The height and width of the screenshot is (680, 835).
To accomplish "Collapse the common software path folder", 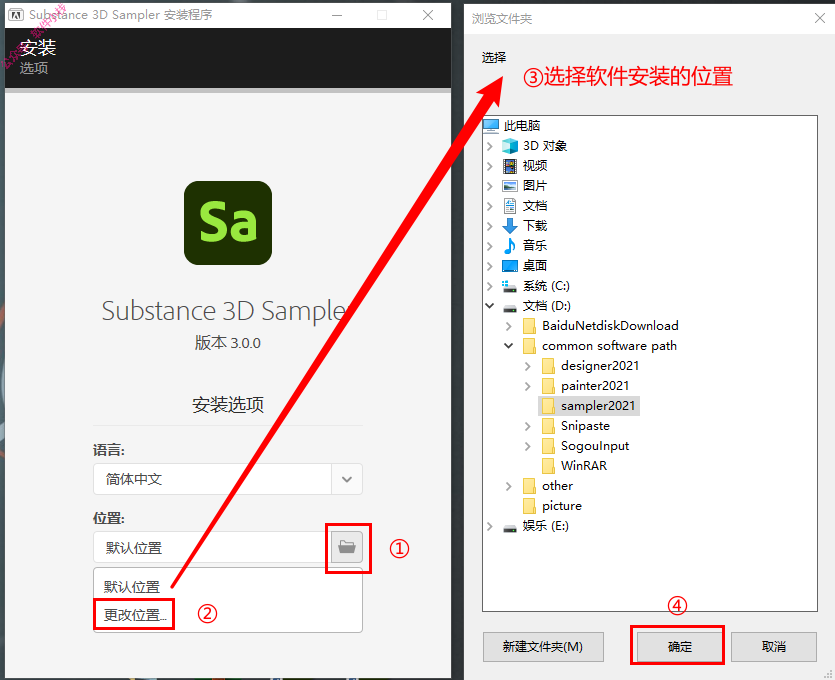I will tap(509, 346).
